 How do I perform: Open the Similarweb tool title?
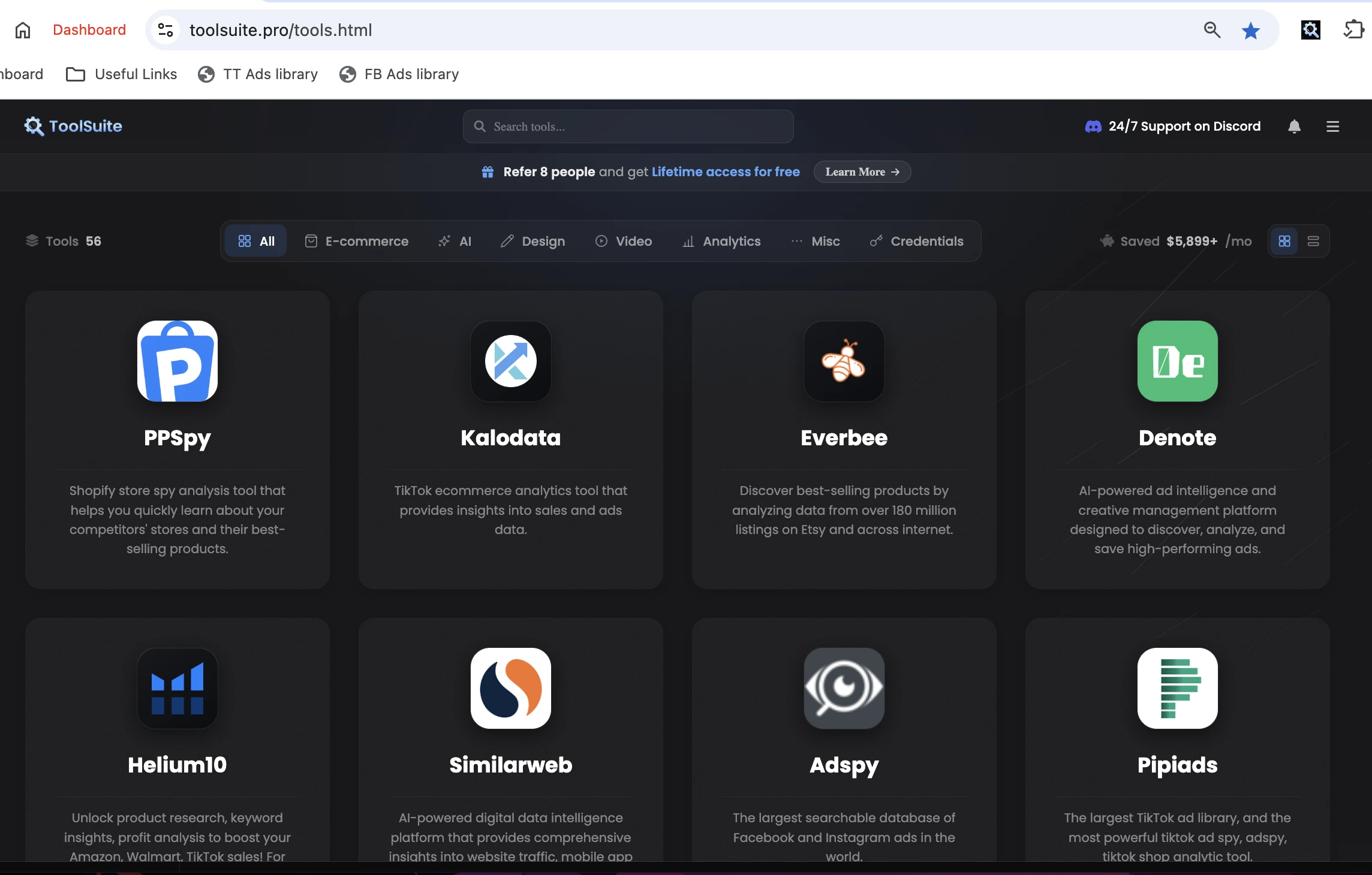[x=511, y=765]
